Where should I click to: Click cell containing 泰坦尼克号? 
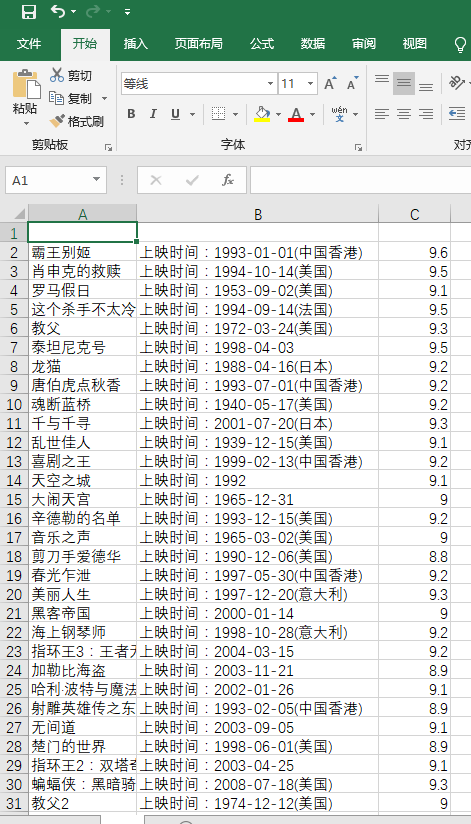click(x=83, y=347)
